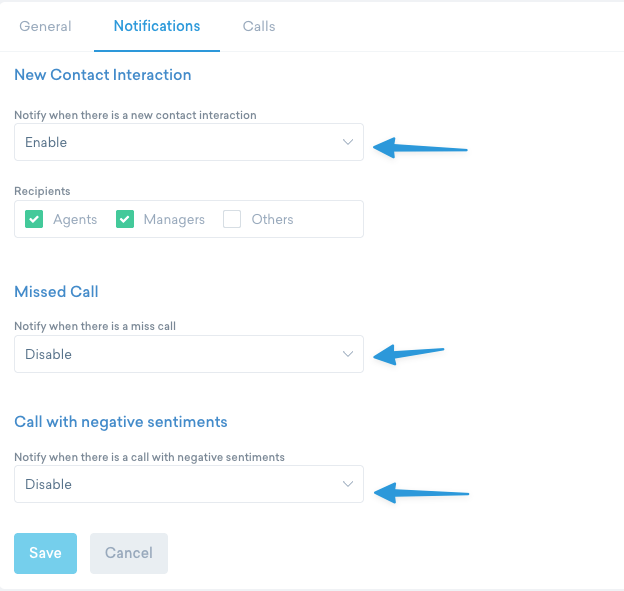Click the Save button
The width and height of the screenshot is (624, 591).
click(45, 553)
